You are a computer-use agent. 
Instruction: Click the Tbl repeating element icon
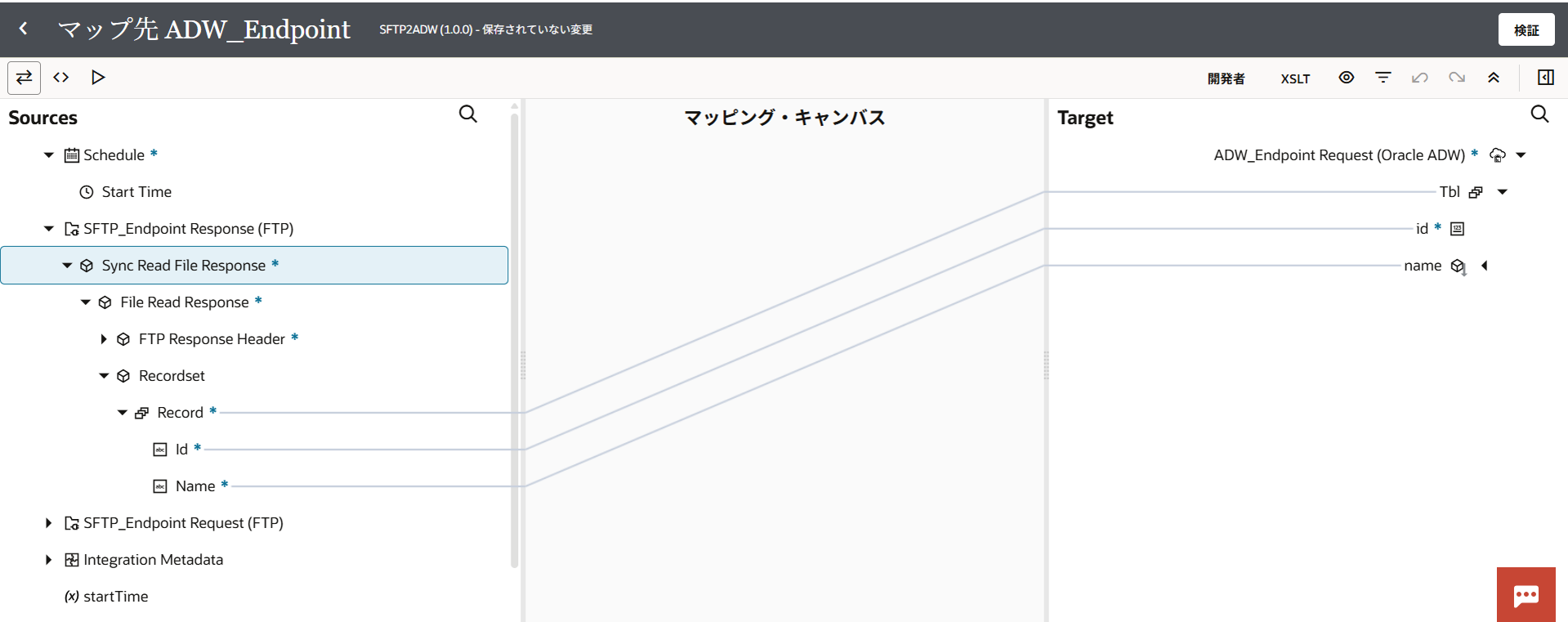[x=1476, y=192]
